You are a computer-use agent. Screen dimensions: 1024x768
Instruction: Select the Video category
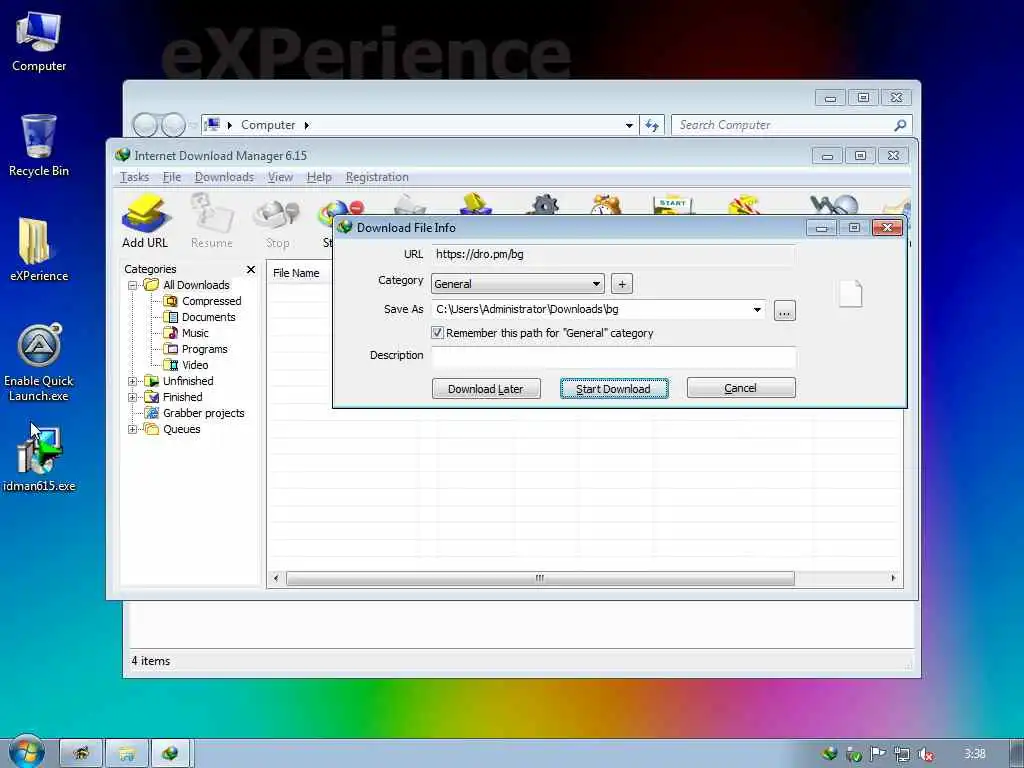click(x=195, y=365)
